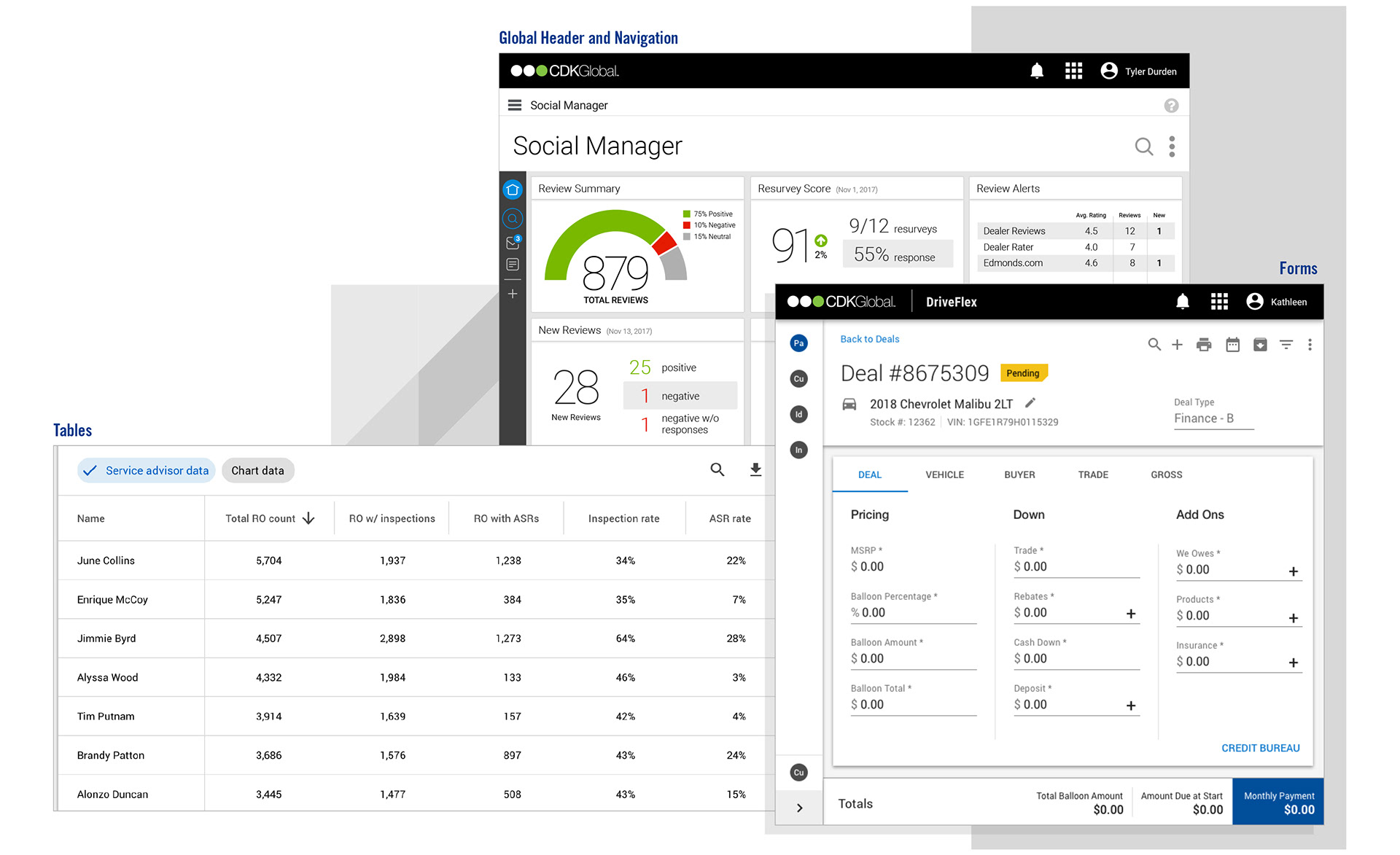Switch to the TRADE tab
The image size is (1400, 855).
(1092, 475)
